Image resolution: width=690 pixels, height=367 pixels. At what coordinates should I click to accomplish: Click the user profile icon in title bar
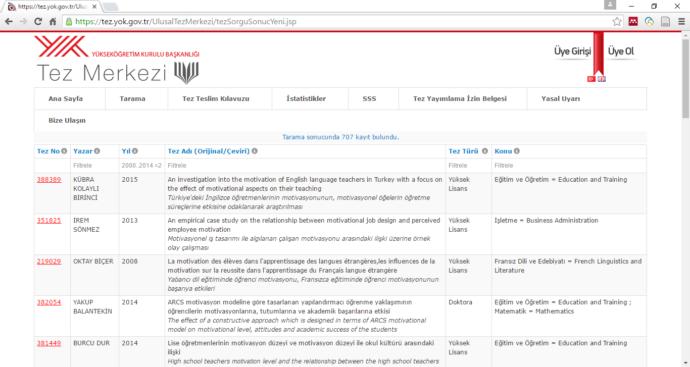pyautogui.click(x=610, y=5)
